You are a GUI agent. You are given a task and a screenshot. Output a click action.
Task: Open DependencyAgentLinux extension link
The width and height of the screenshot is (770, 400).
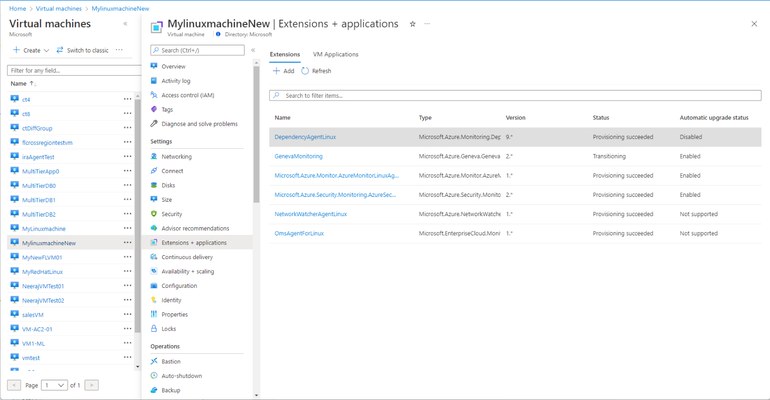pos(305,137)
